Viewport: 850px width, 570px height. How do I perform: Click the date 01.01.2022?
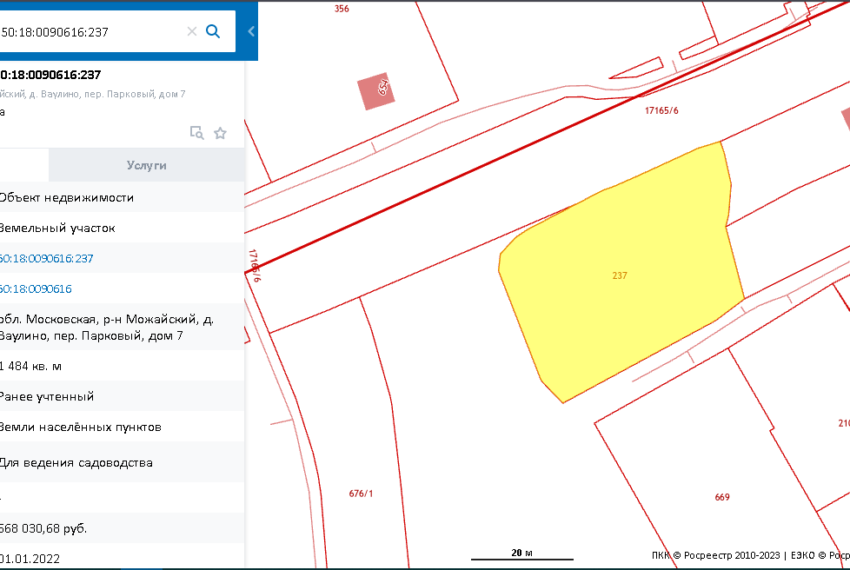30,559
